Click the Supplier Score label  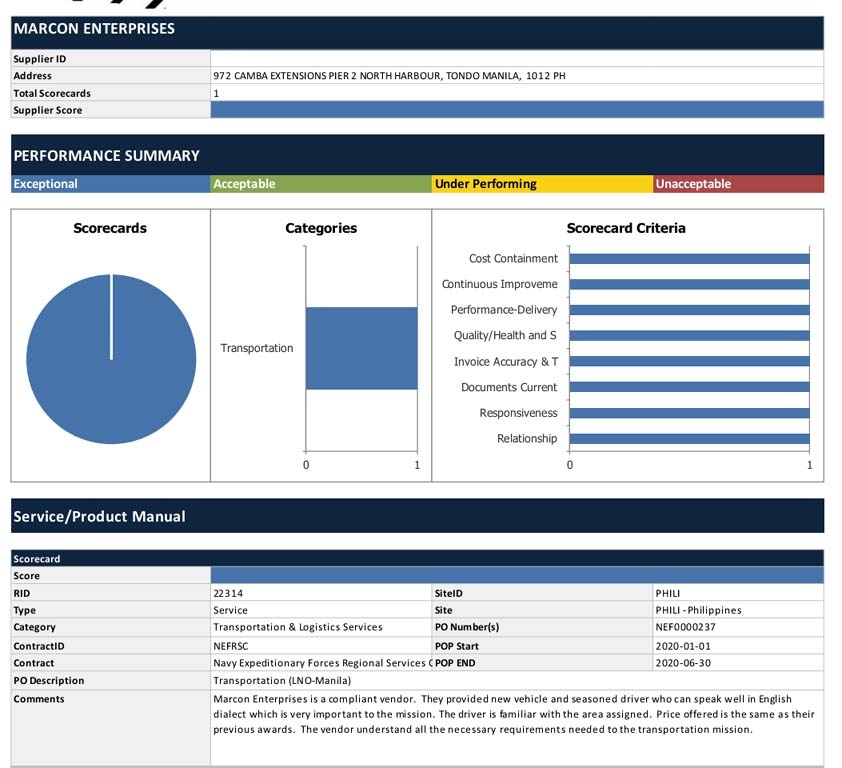48,110
